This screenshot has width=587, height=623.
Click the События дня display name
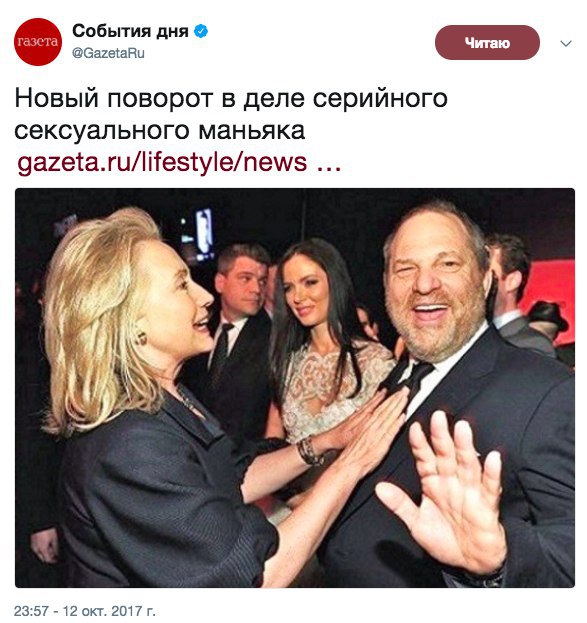coord(130,31)
